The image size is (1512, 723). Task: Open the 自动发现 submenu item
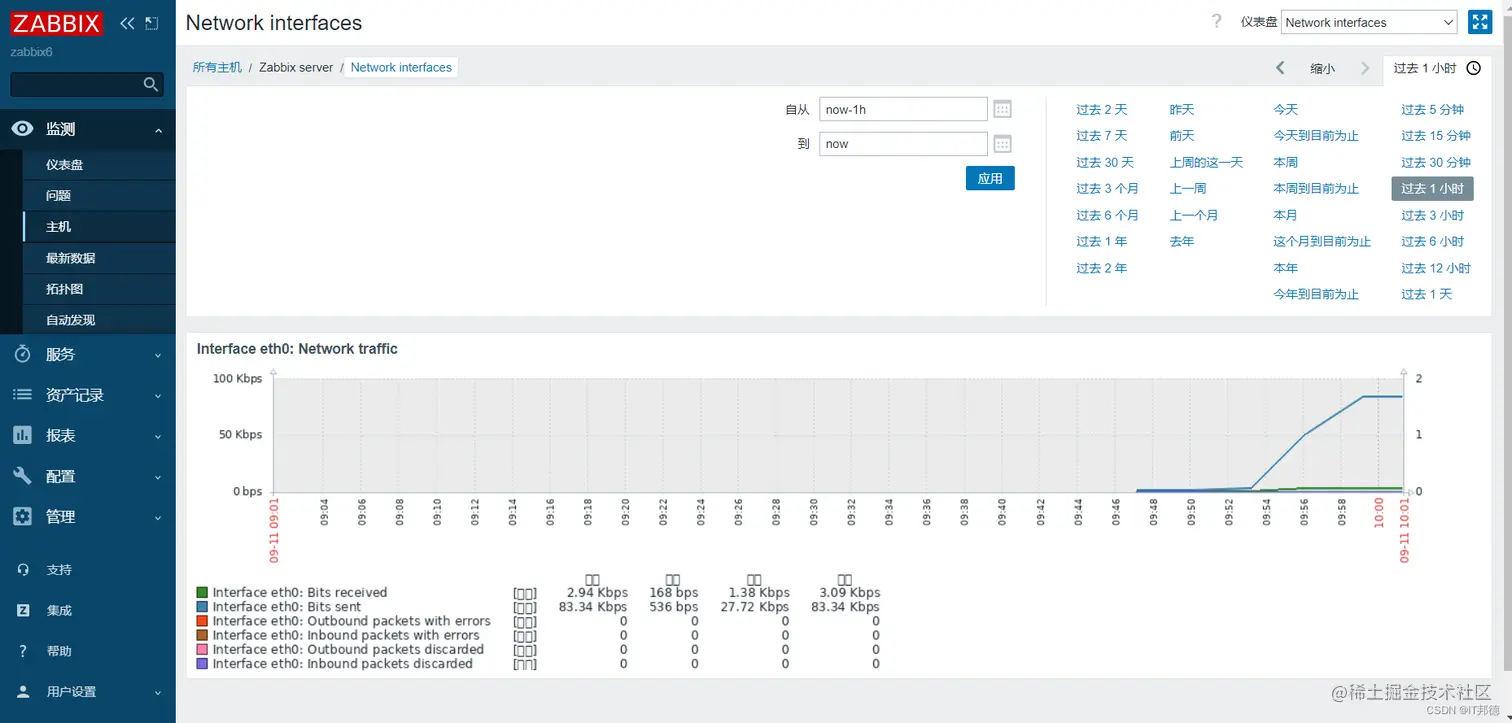pyautogui.click(x=99, y=320)
